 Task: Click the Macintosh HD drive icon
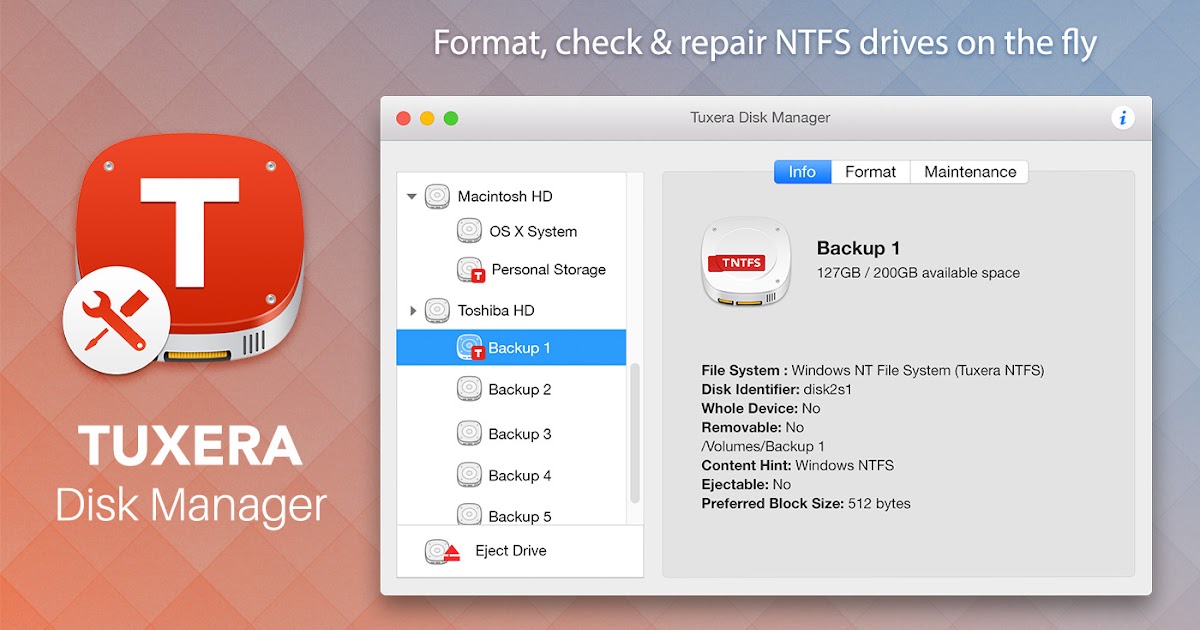pos(438,196)
